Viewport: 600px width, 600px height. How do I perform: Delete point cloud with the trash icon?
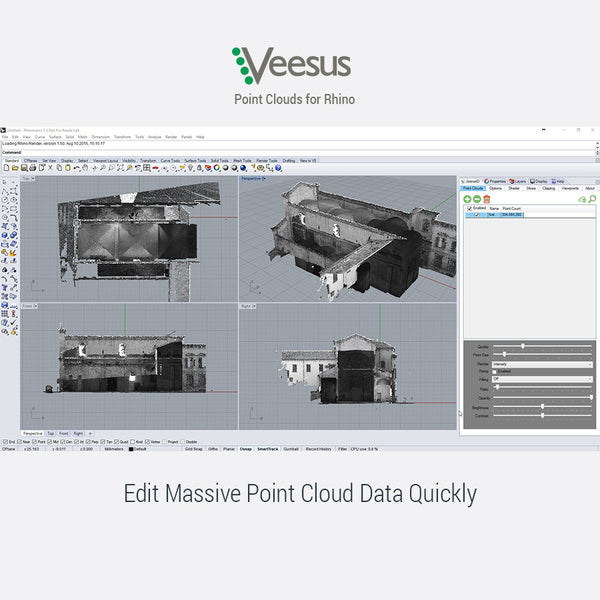[x=486, y=200]
